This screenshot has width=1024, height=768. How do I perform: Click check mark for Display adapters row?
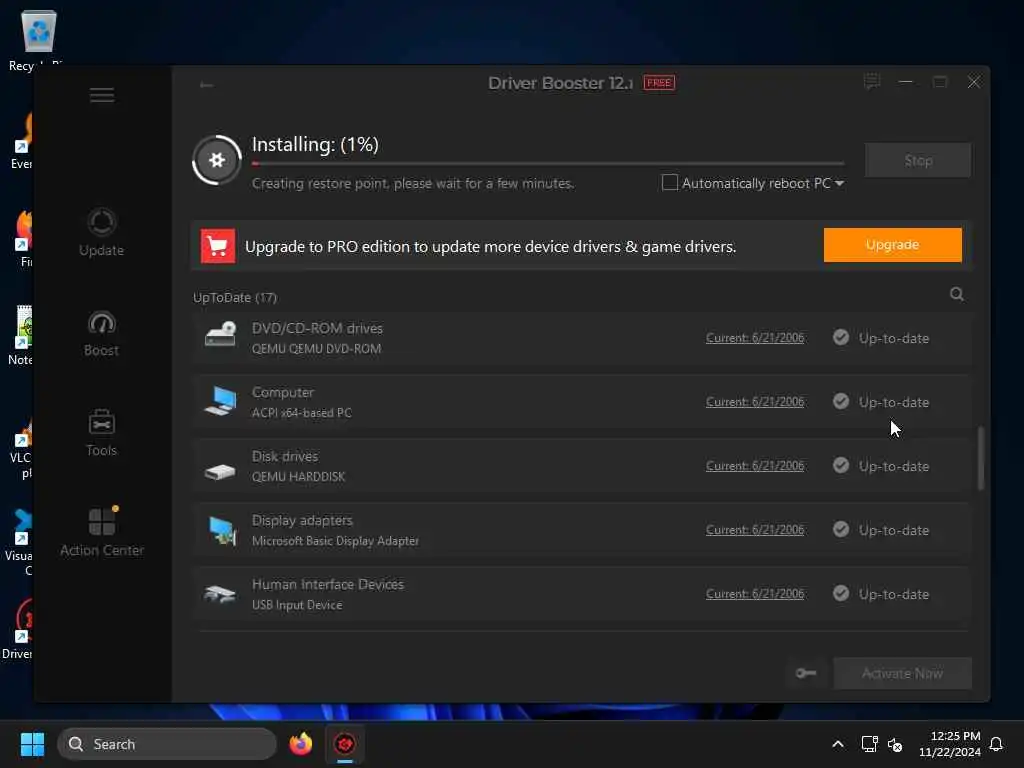(840, 529)
